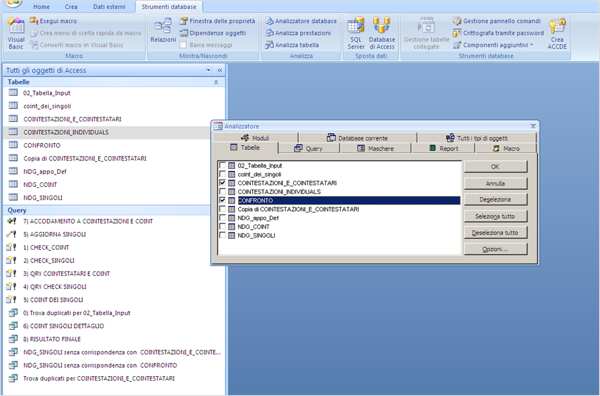Click the Seleziona tutto button
The image size is (600, 396).
pyautogui.click(x=496, y=216)
